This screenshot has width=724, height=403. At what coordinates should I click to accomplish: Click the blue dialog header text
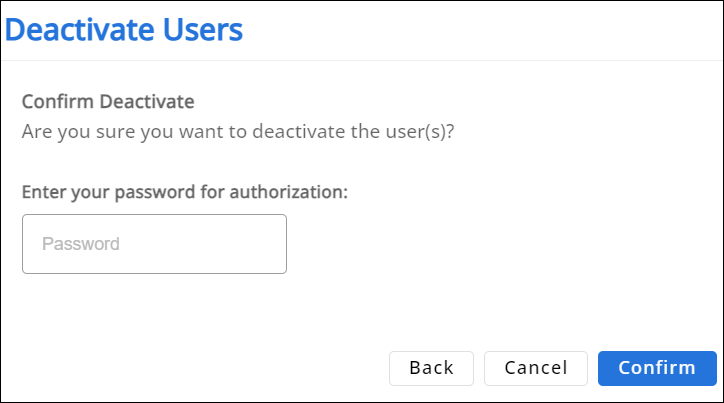[124, 30]
